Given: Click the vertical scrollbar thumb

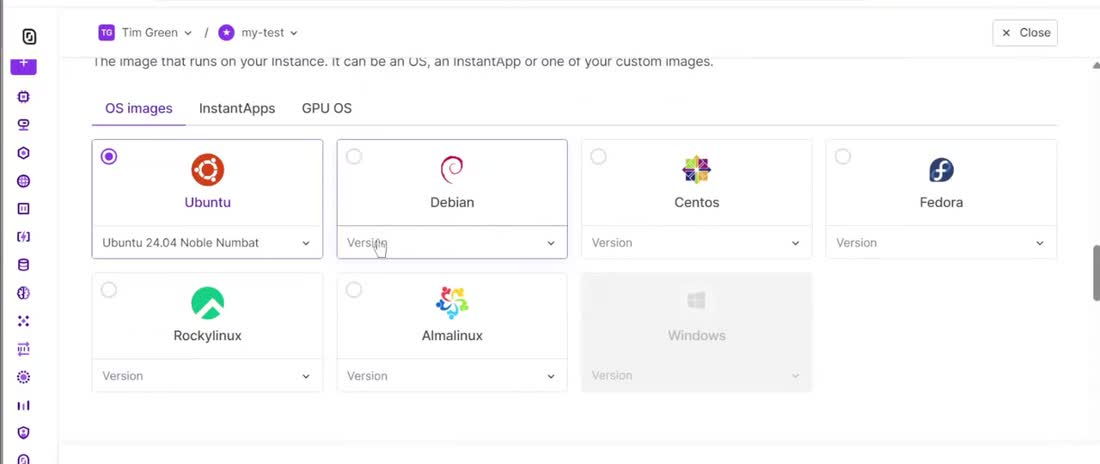Looking at the screenshot, I should click(x=1096, y=273).
